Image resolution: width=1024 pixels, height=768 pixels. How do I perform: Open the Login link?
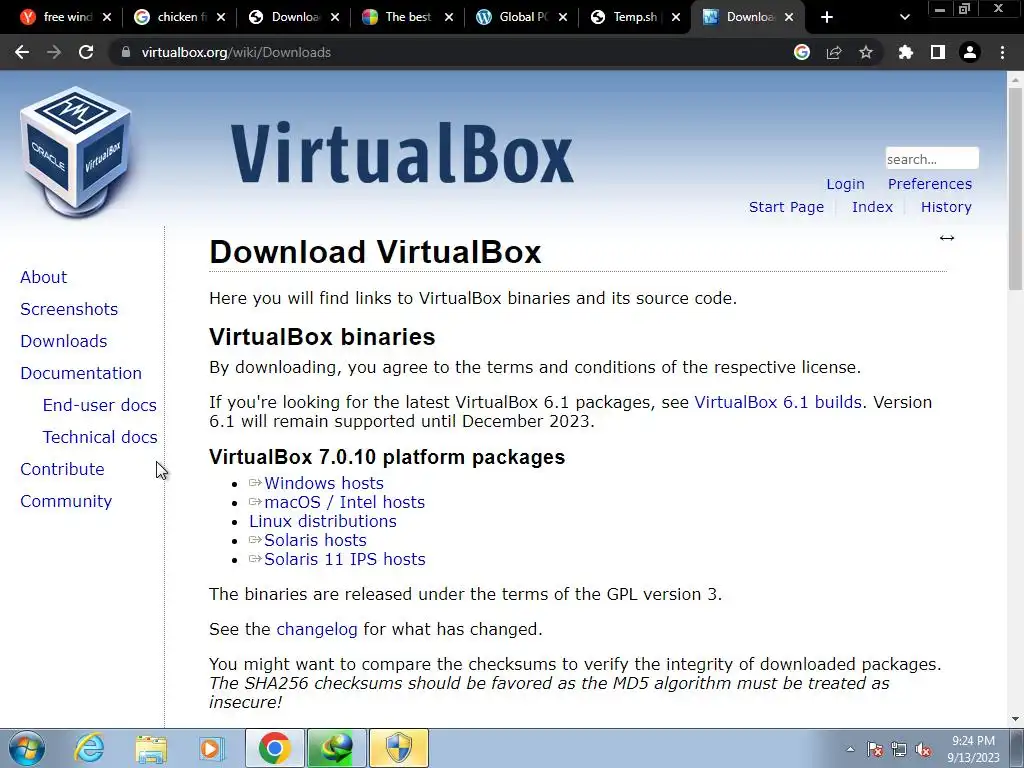click(x=845, y=184)
